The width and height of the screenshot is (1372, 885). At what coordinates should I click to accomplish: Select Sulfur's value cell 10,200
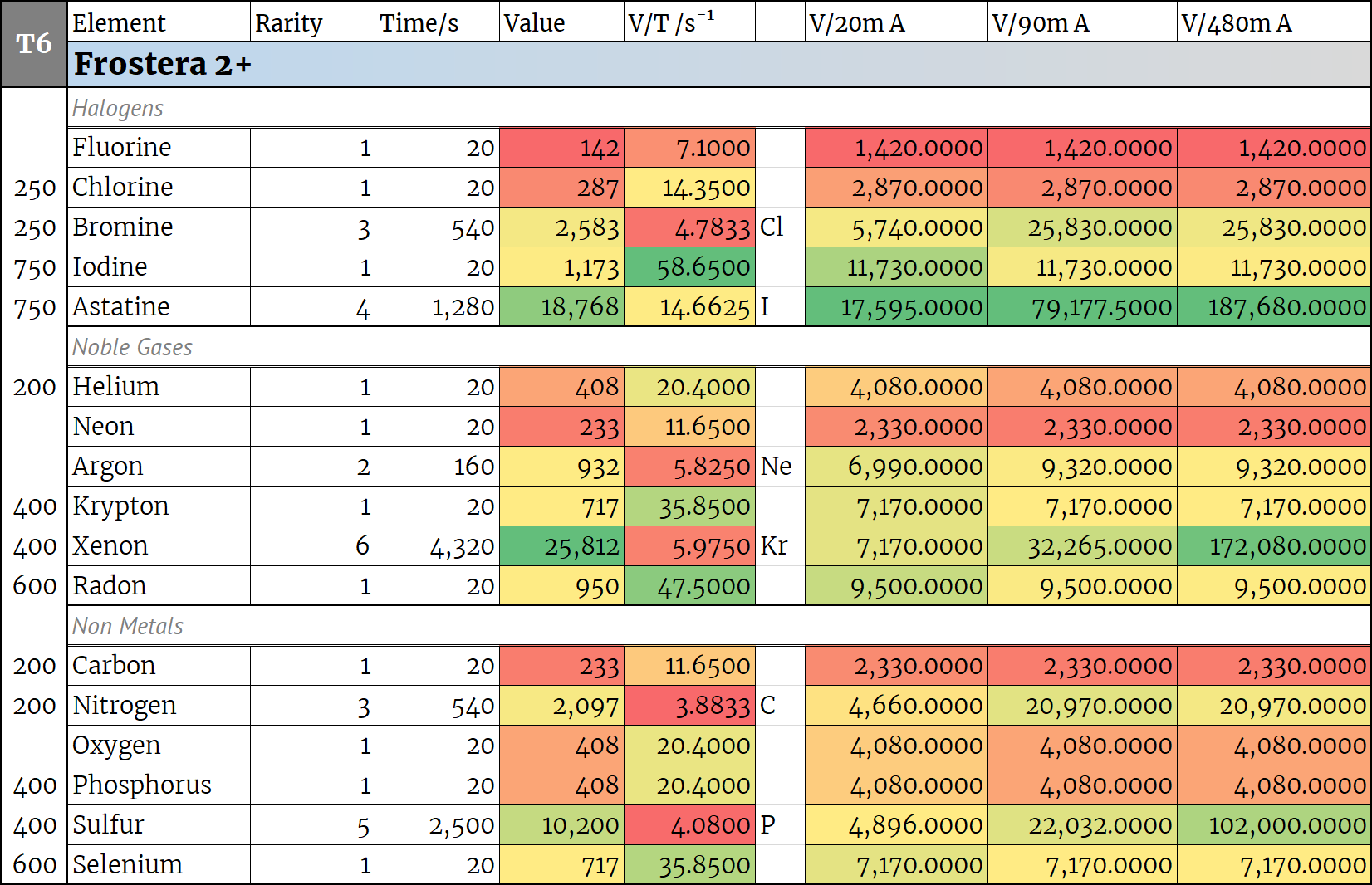(x=561, y=825)
